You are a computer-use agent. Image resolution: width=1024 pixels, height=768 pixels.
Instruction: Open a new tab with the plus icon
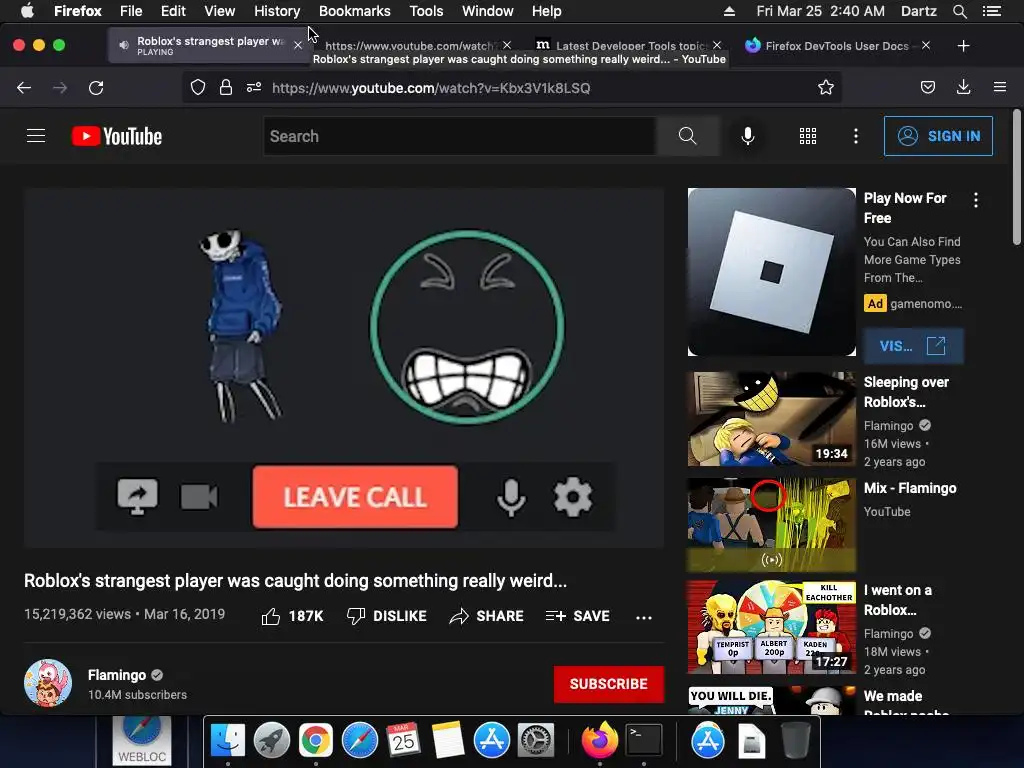[x=963, y=46]
